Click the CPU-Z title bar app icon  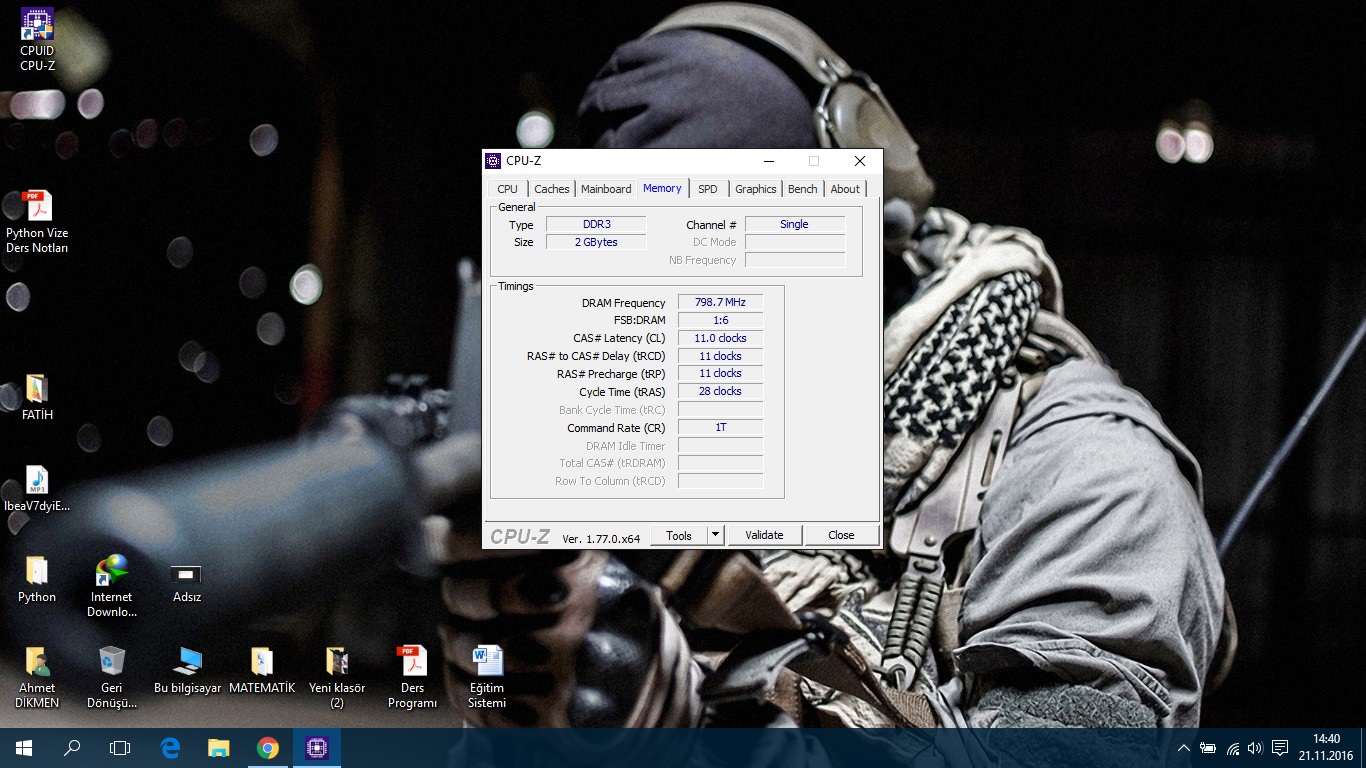(x=493, y=161)
